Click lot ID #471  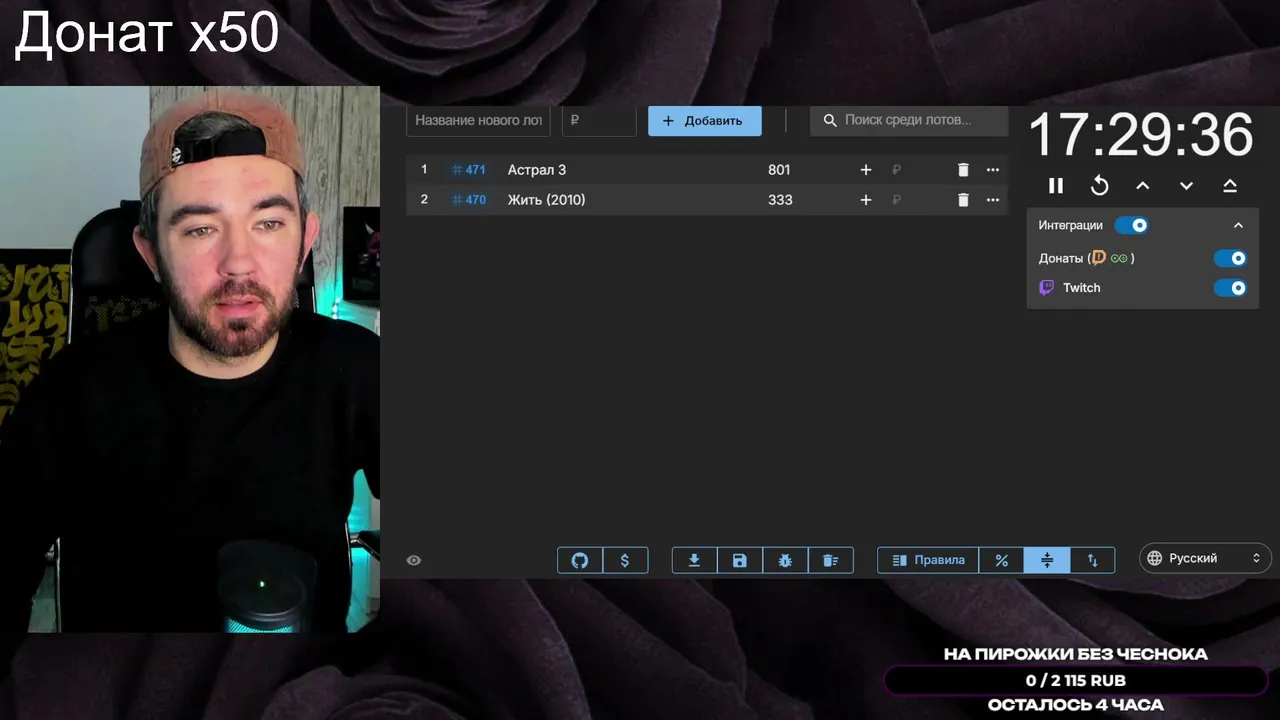click(x=469, y=170)
